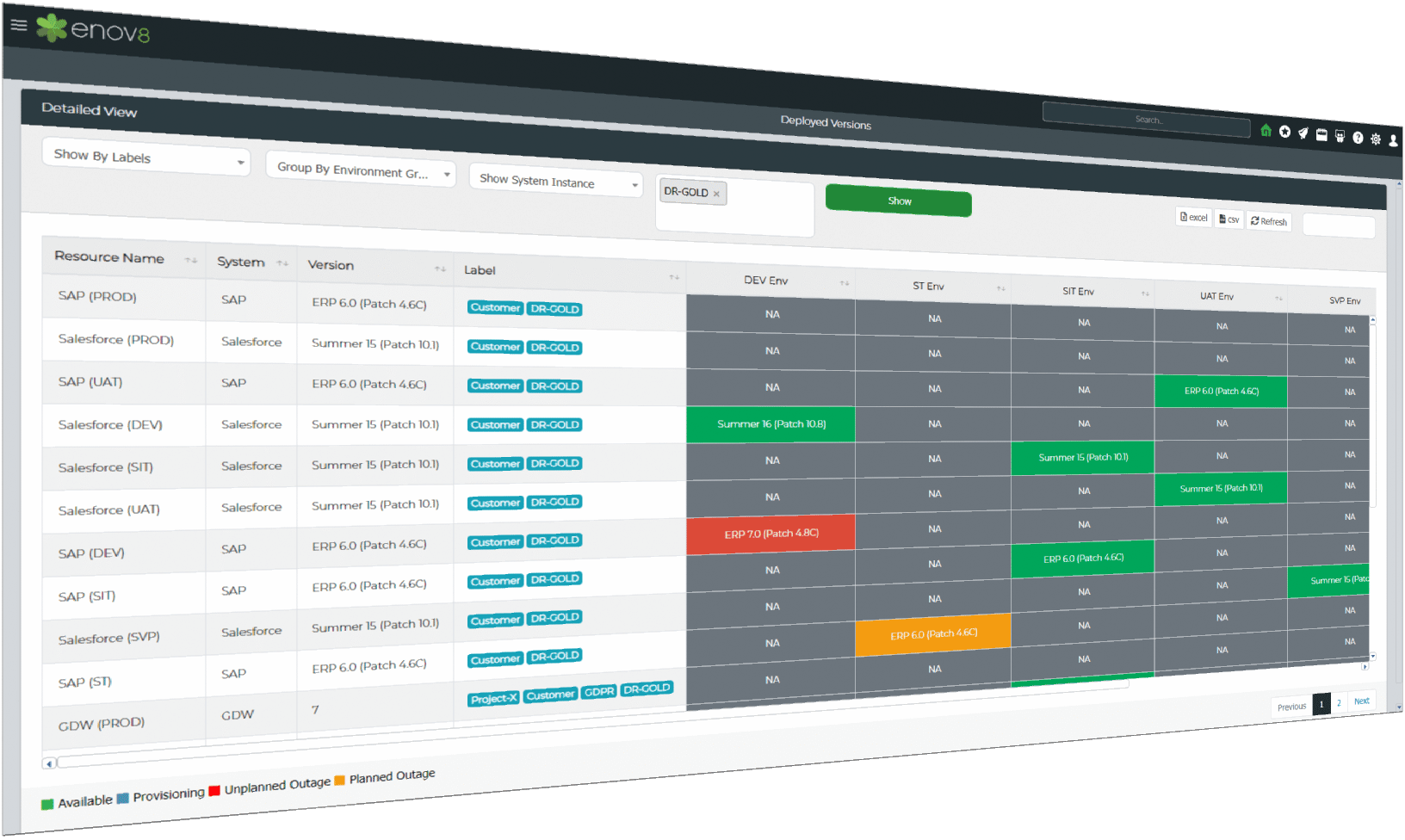This screenshot has width=1405, height=840.
Task: Click green ERP 6.0 cell in UAT Env column
Action: (x=1221, y=392)
